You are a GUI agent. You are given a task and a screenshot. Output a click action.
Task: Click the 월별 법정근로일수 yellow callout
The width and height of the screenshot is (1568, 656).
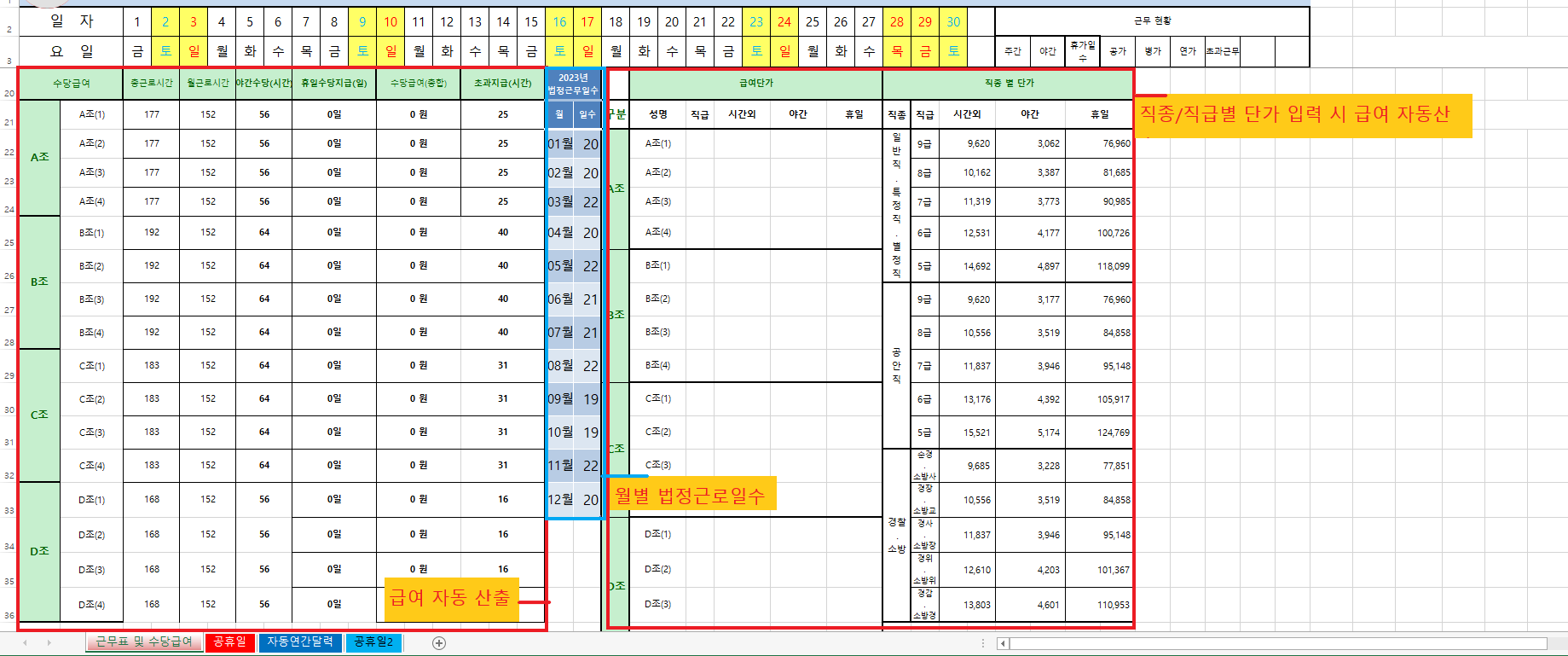(691, 496)
